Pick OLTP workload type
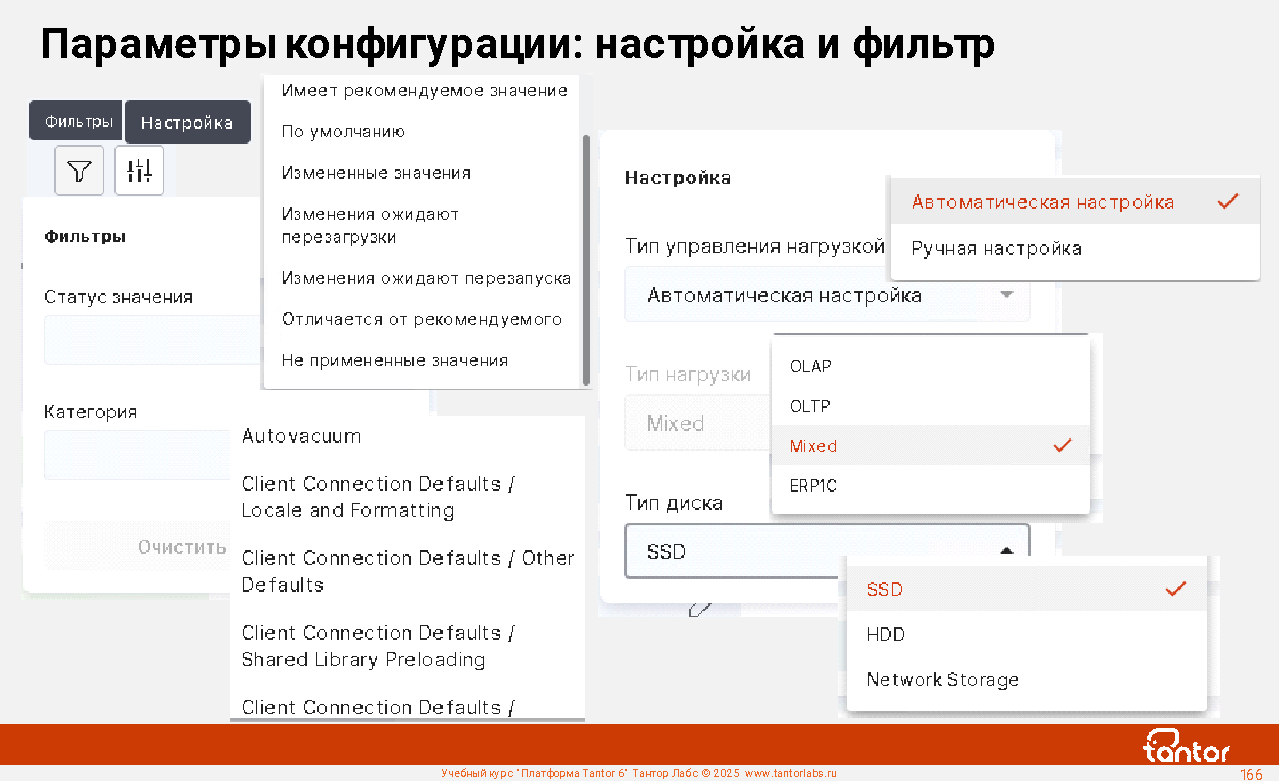Screen dimensions: 1279x781 pyautogui.click(x=810, y=406)
